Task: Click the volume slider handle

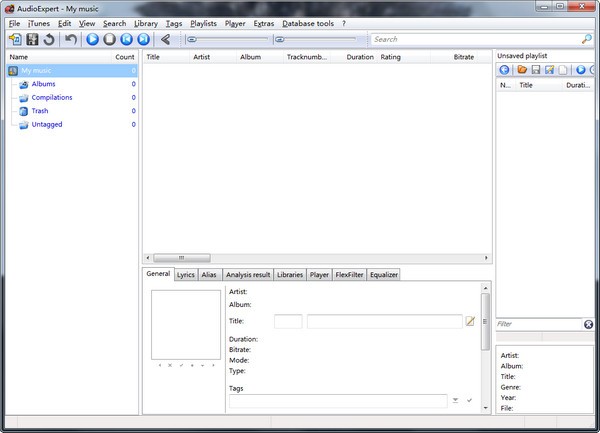Action: 281,40
